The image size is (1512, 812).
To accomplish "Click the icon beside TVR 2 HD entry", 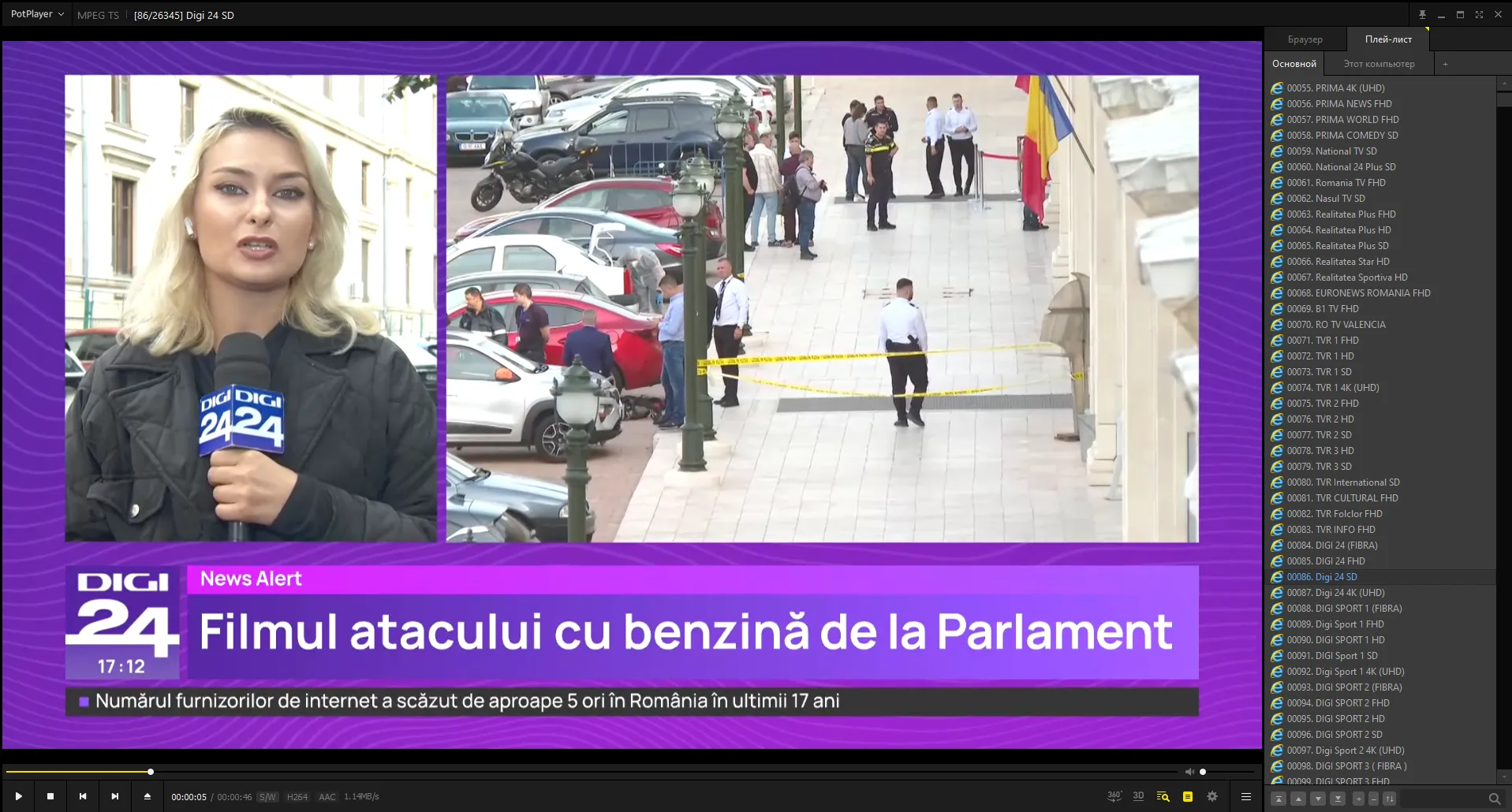I will 1277,419.
